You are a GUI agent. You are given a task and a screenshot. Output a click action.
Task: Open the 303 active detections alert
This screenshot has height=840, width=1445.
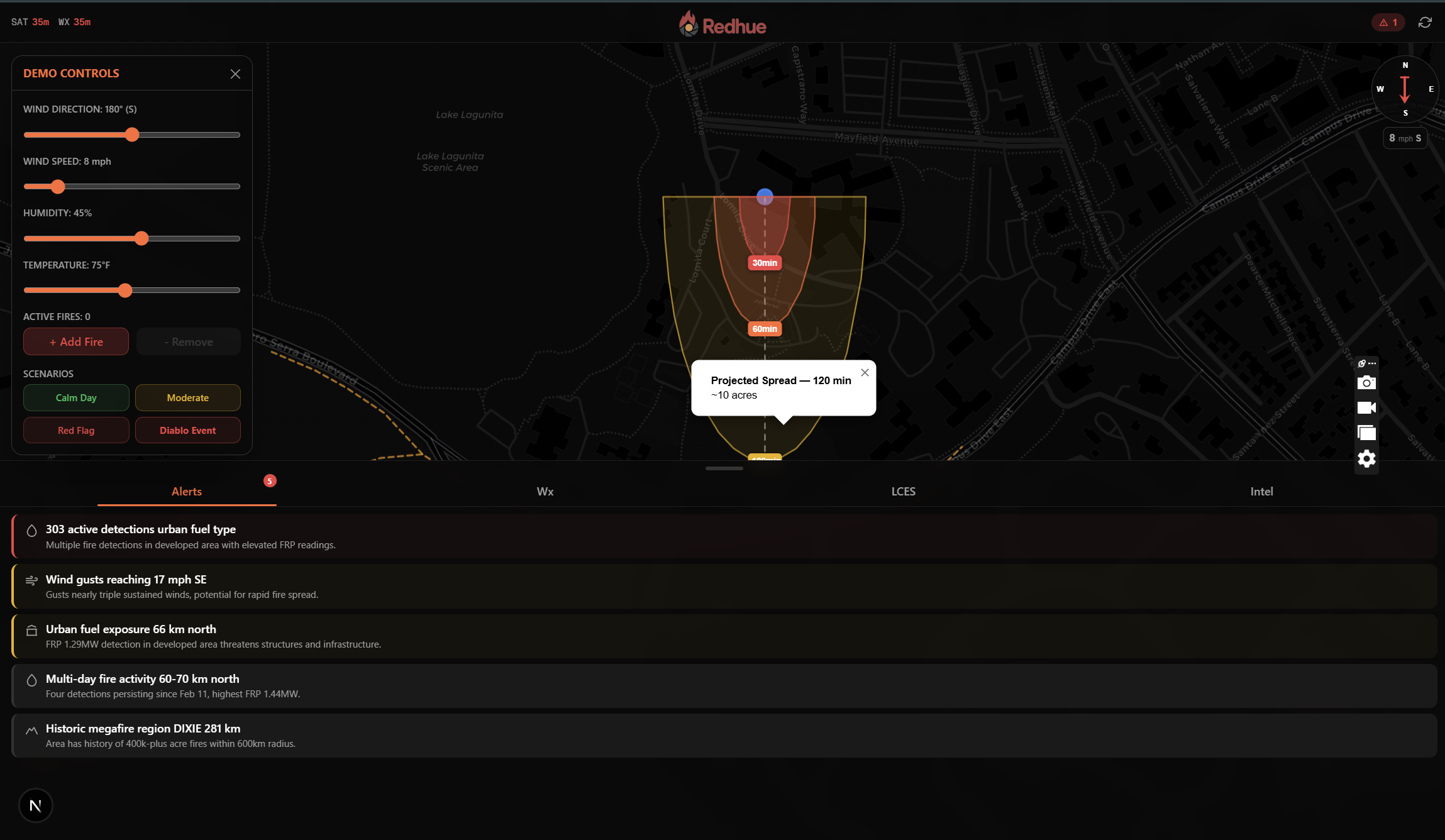pyautogui.click(x=724, y=536)
